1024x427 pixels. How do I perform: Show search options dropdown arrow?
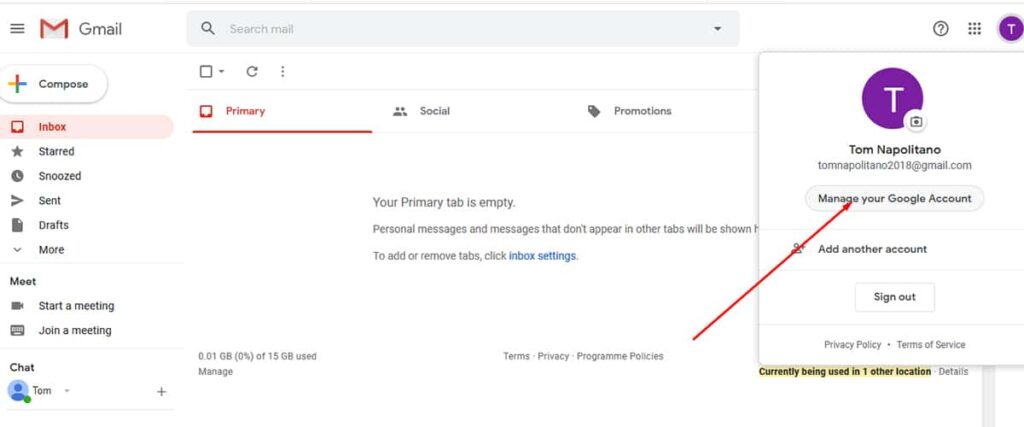[718, 29]
